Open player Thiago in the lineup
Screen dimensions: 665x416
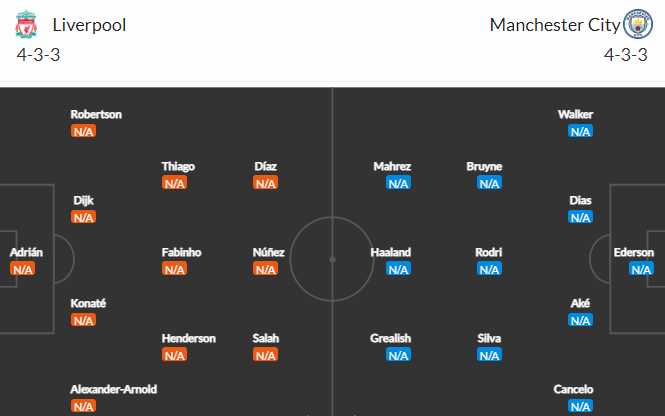click(x=178, y=166)
